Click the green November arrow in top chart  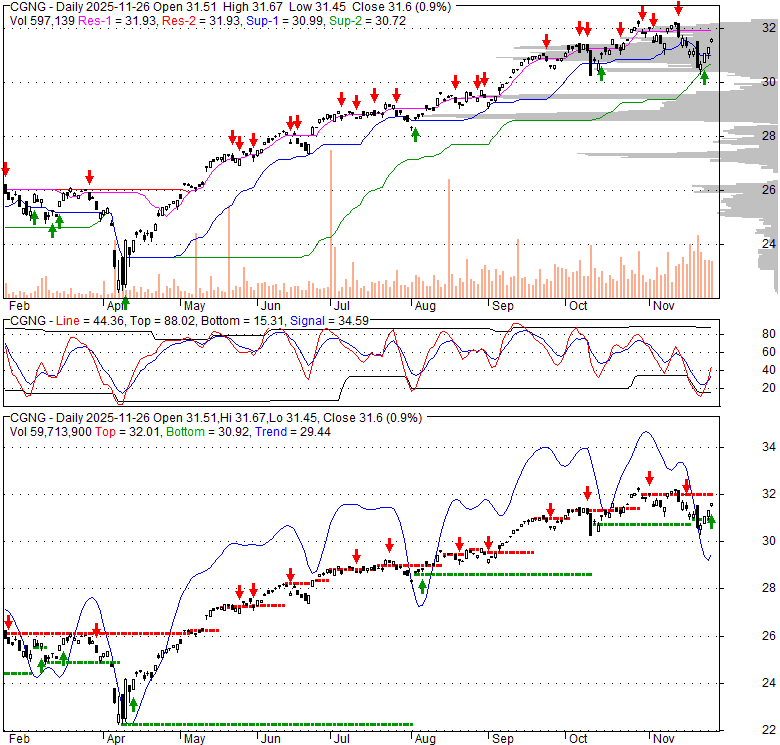(704, 77)
